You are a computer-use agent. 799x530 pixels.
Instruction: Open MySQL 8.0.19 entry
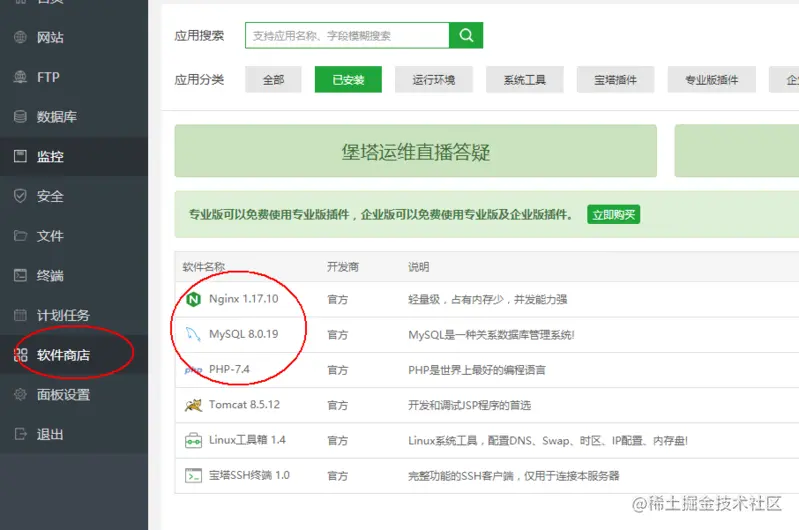tap(244, 334)
